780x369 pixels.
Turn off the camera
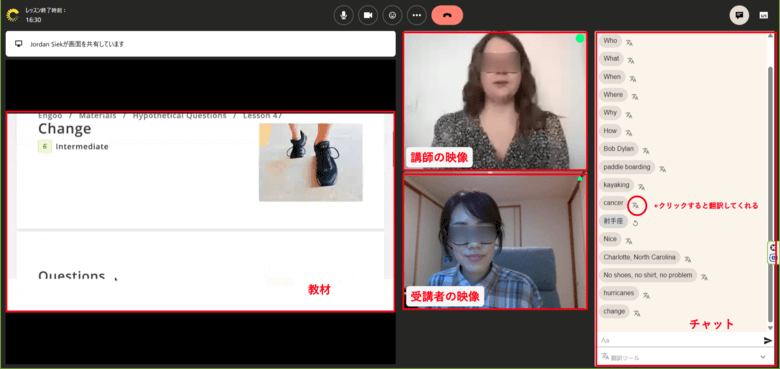click(368, 15)
